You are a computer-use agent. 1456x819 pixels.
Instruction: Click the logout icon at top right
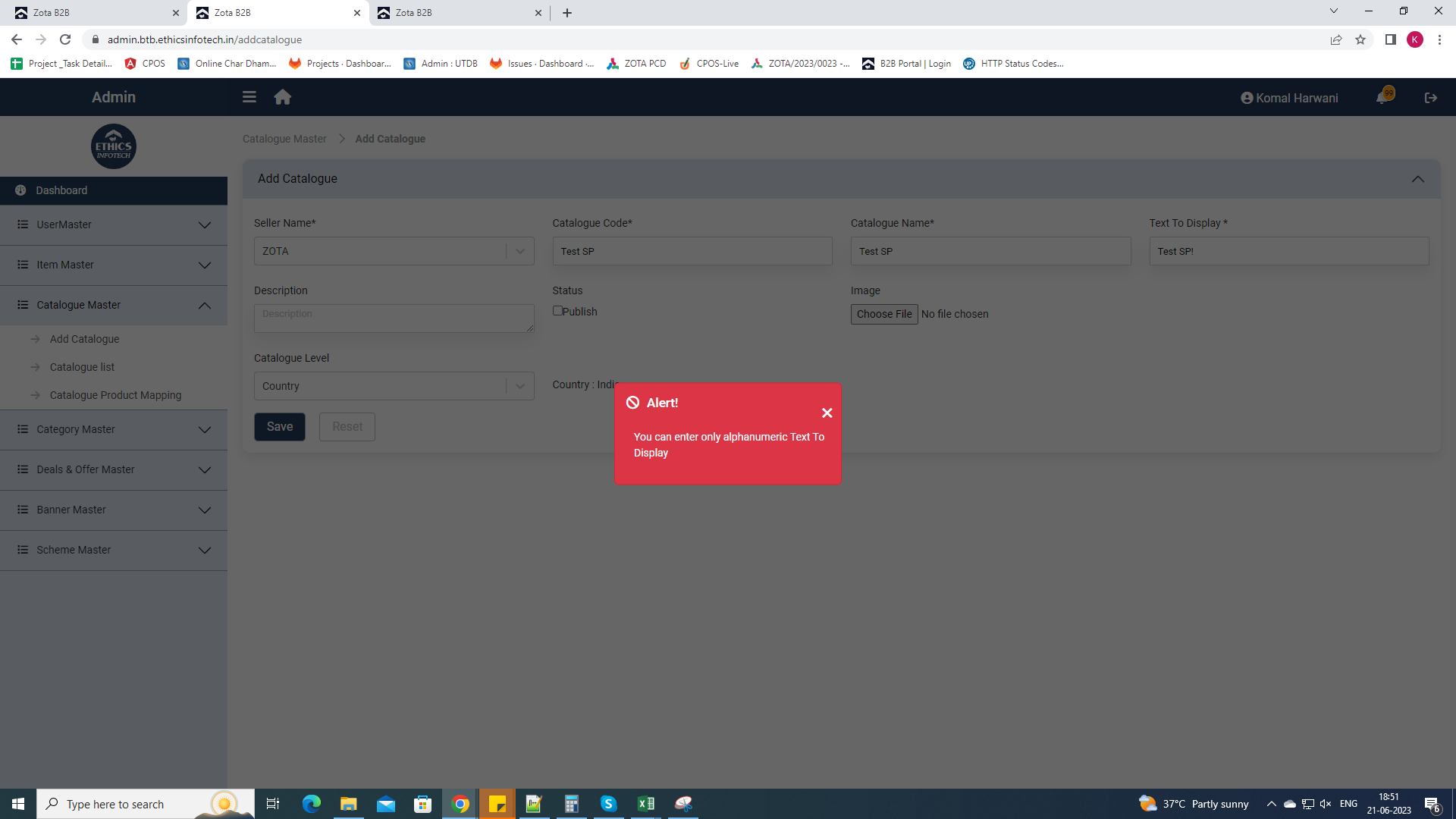(x=1430, y=98)
